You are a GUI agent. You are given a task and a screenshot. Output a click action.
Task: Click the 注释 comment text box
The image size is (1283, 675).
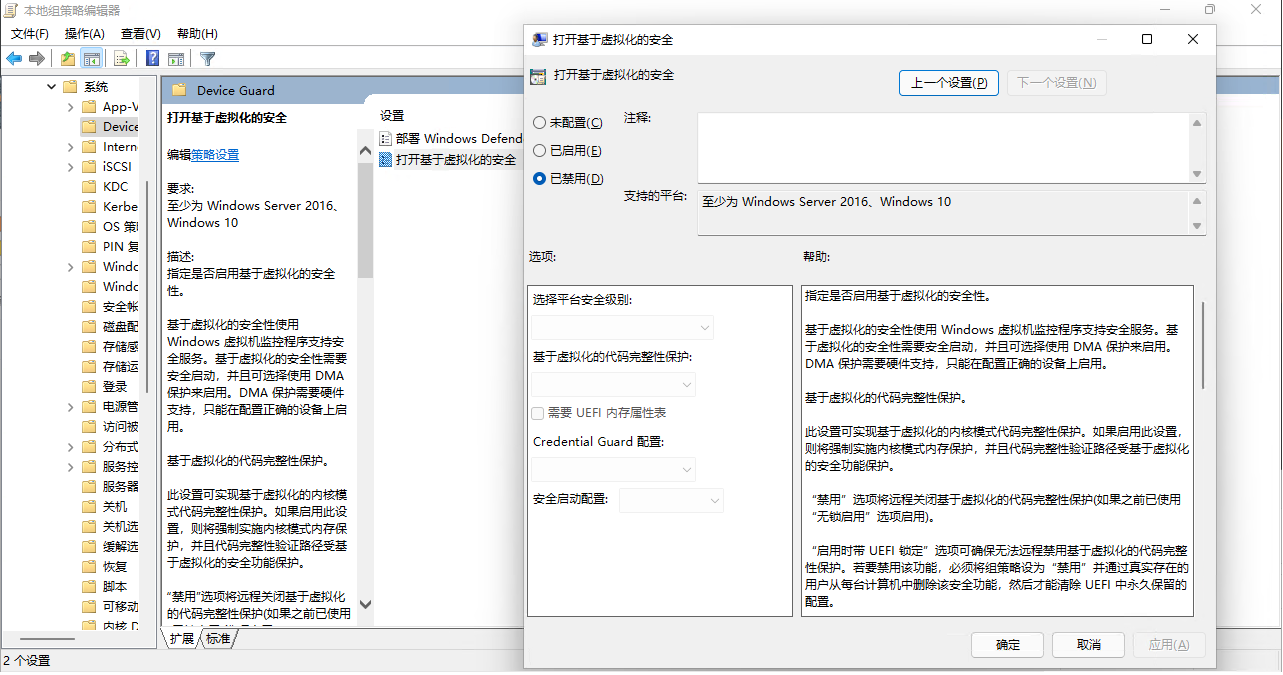pos(942,148)
